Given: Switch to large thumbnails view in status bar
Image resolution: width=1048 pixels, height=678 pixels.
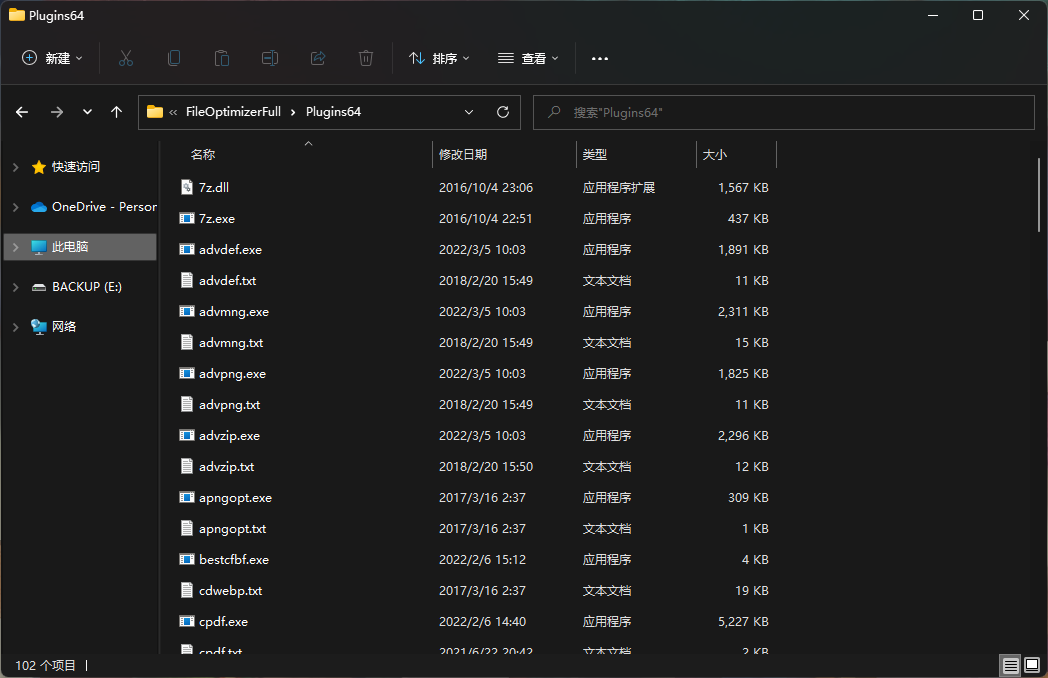Looking at the screenshot, I should [x=1030, y=665].
